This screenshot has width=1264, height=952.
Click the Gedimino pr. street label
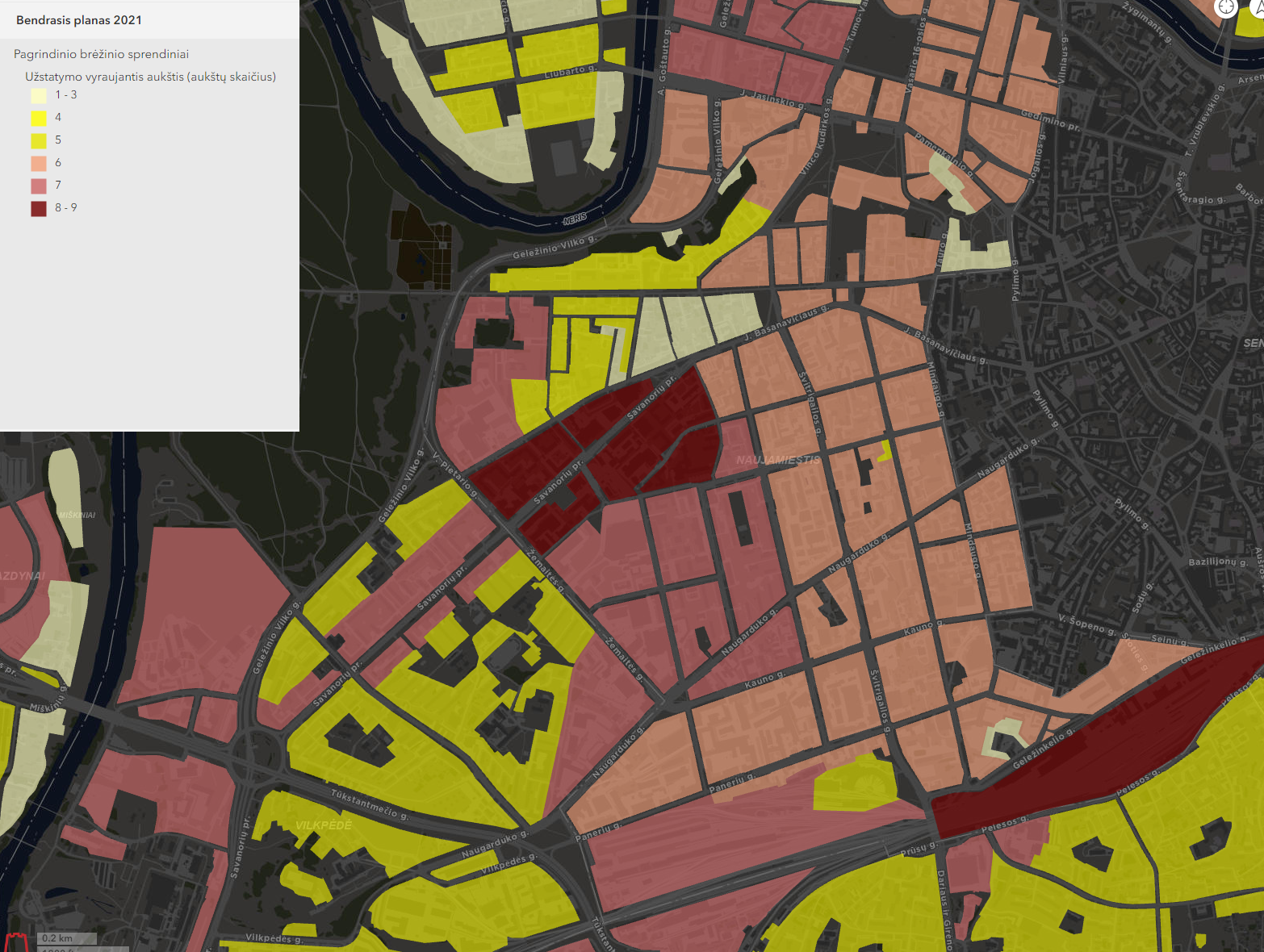click(x=1050, y=120)
